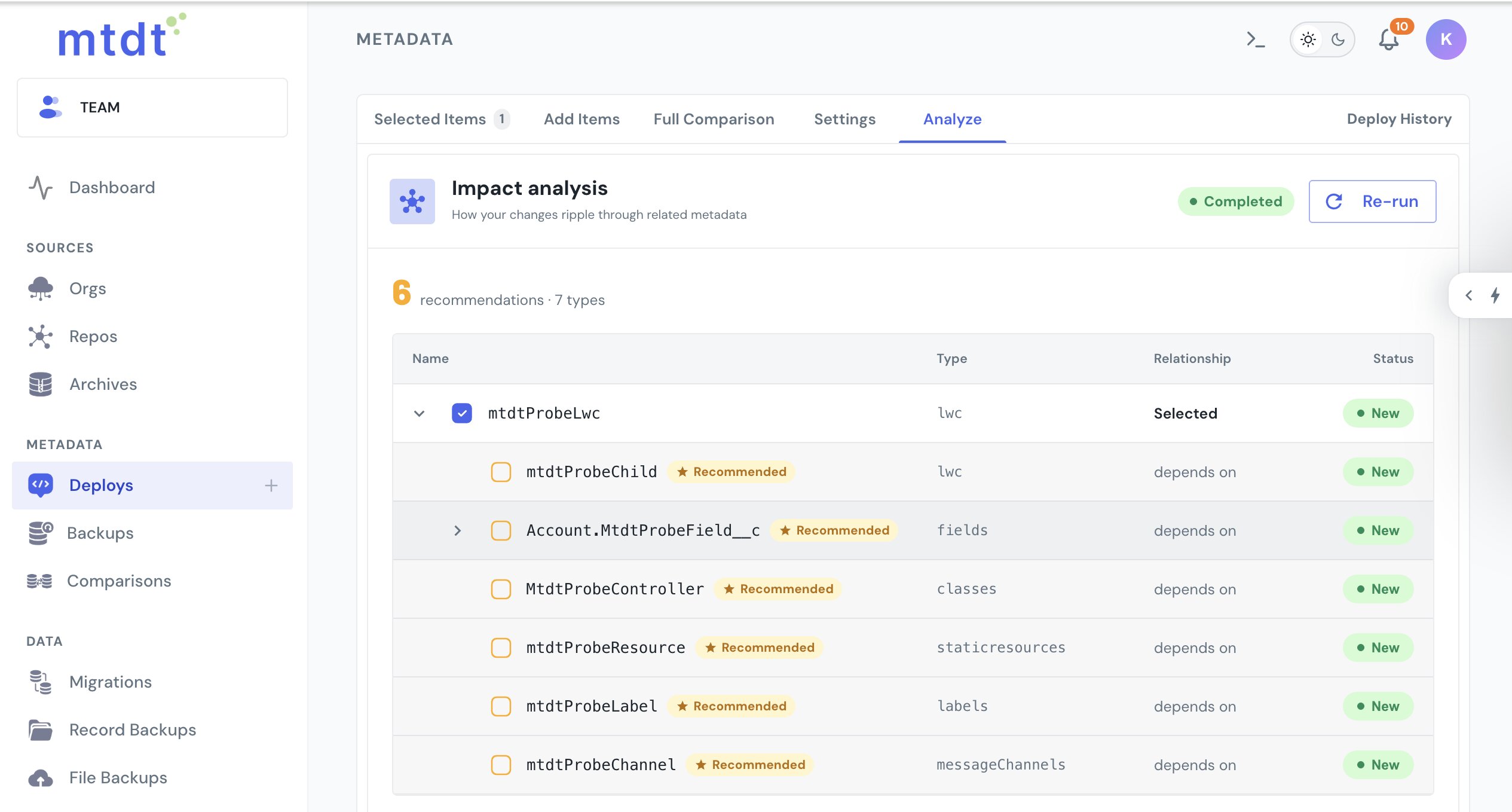
Task: Click the Relationship column header
Action: (1192, 358)
